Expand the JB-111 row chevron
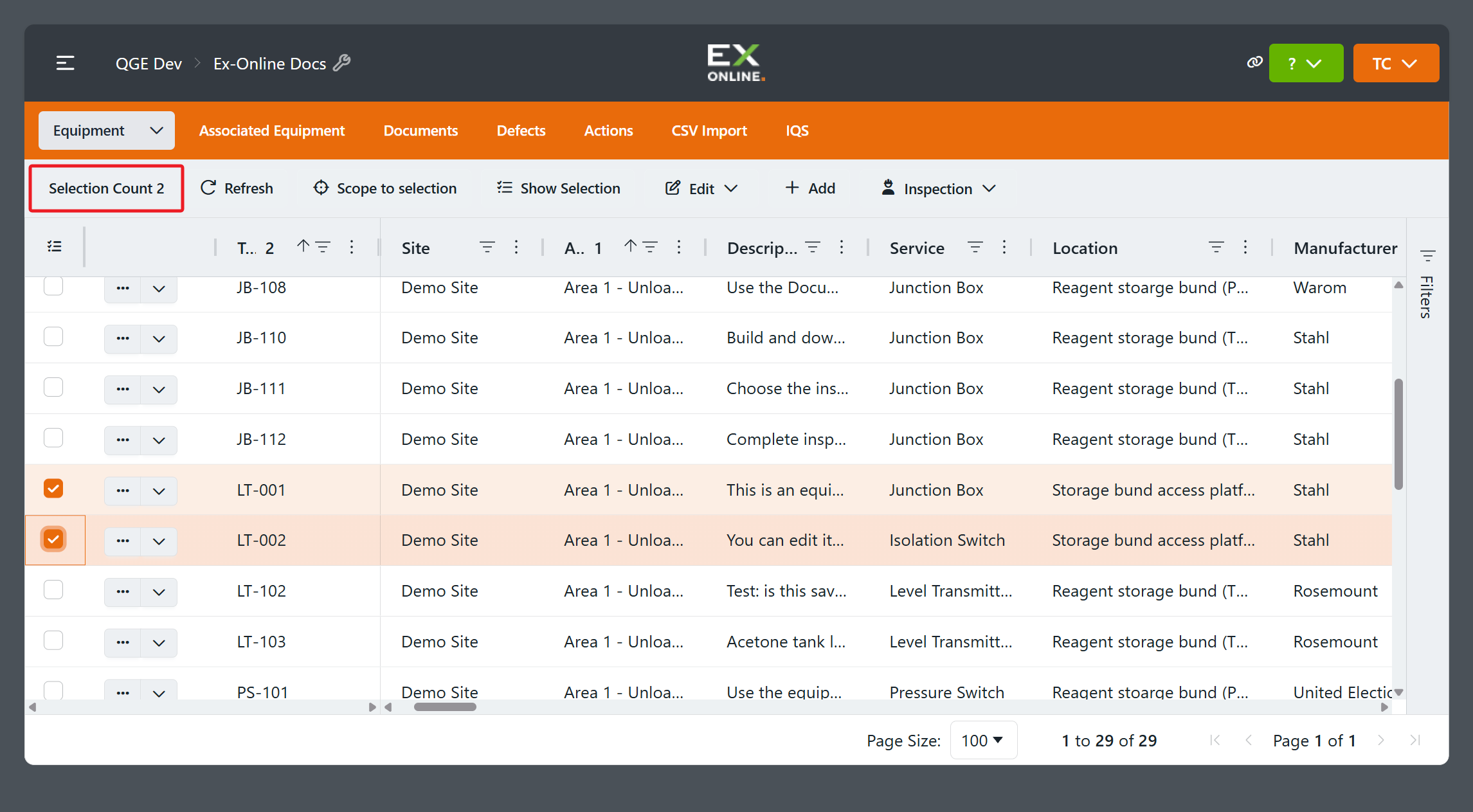 159,389
